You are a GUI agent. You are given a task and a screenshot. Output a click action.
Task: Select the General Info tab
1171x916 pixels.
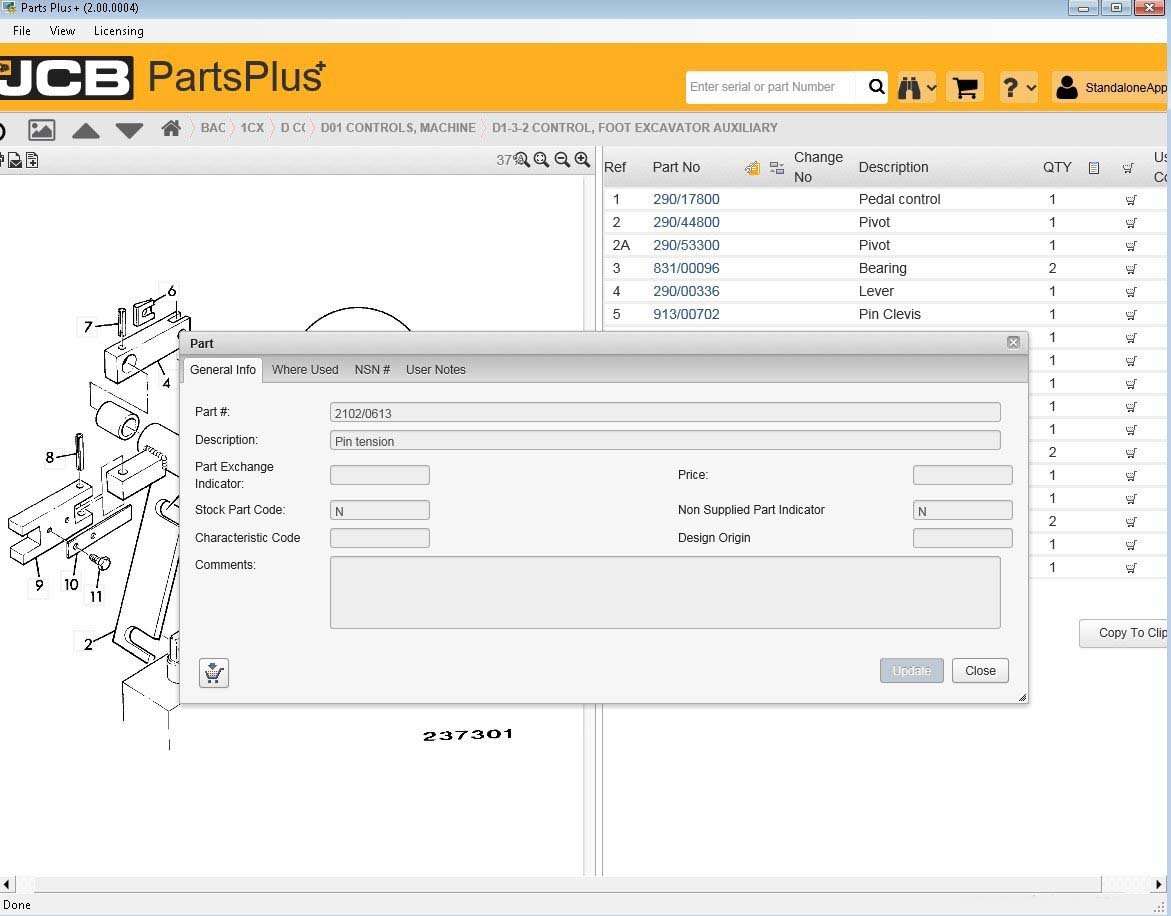223,370
